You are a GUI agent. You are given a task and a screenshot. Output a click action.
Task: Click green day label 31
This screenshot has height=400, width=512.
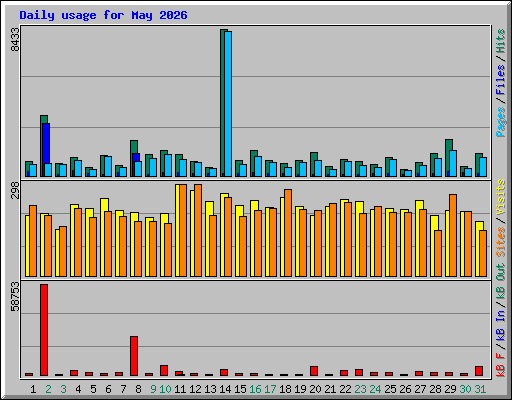point(480,389)
